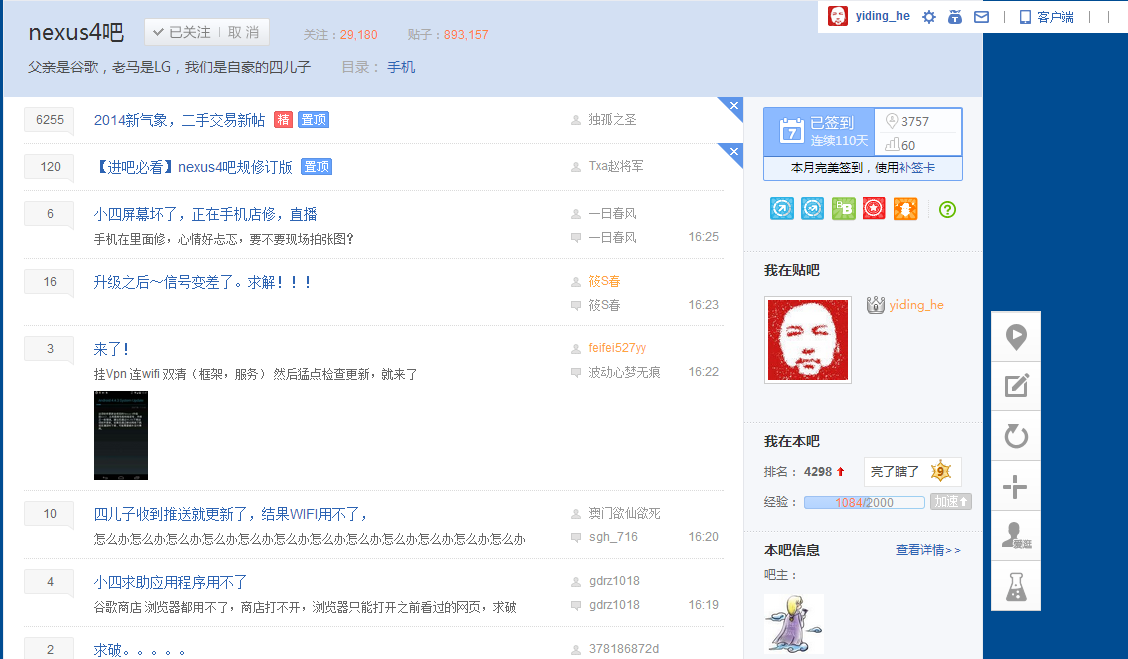This screenshot has height=659, width=1128.
Task: Click the 置顶 tag on 进吧必看 post
Action: click(x=317, y=167)
